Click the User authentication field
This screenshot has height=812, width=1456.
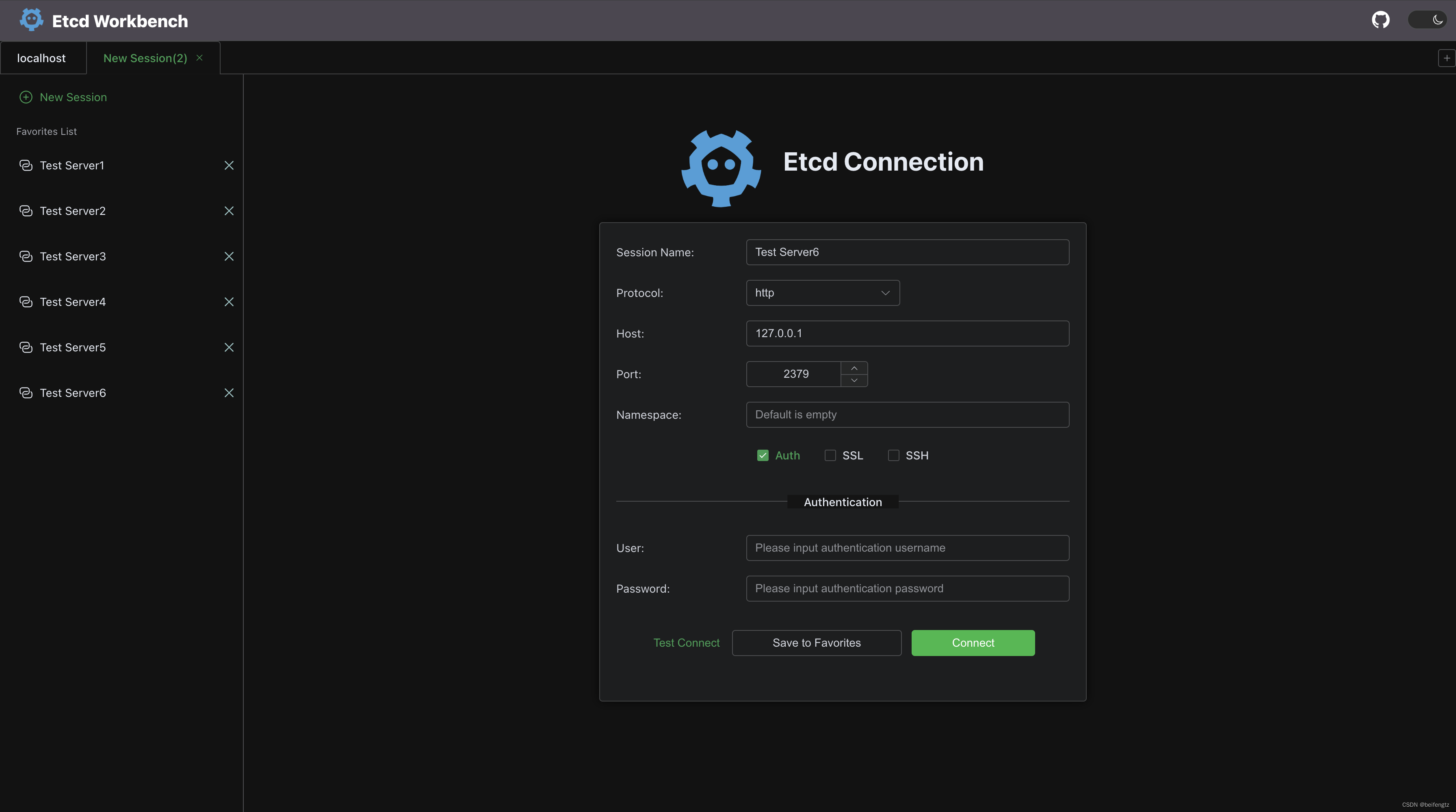[x=907, y=548]
